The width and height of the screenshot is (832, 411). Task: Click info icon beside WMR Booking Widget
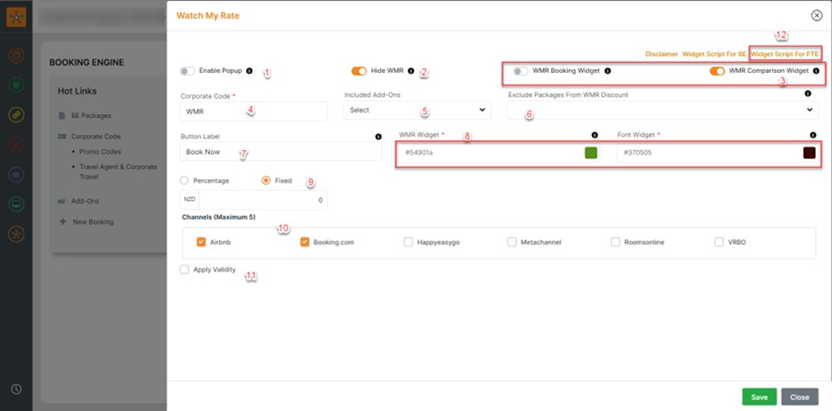point(608,71)
